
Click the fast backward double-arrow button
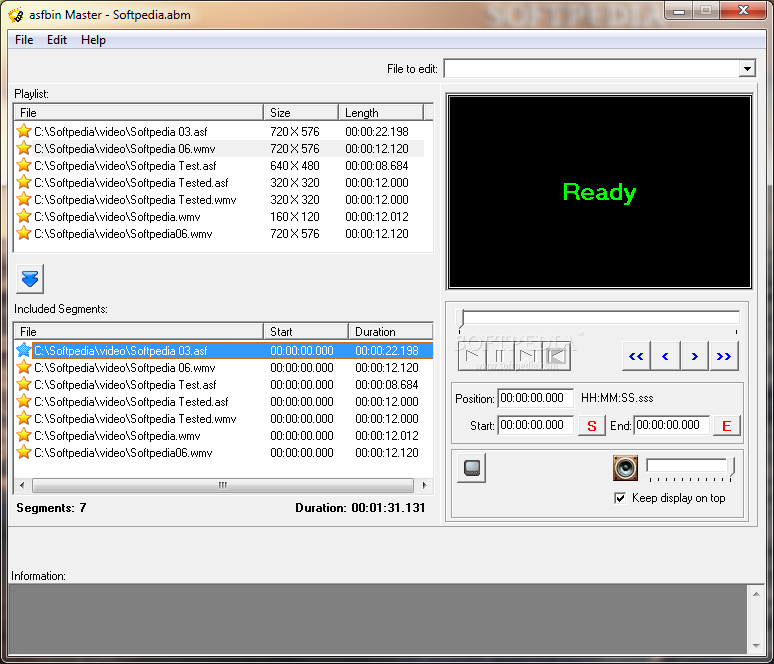[636, 356]
